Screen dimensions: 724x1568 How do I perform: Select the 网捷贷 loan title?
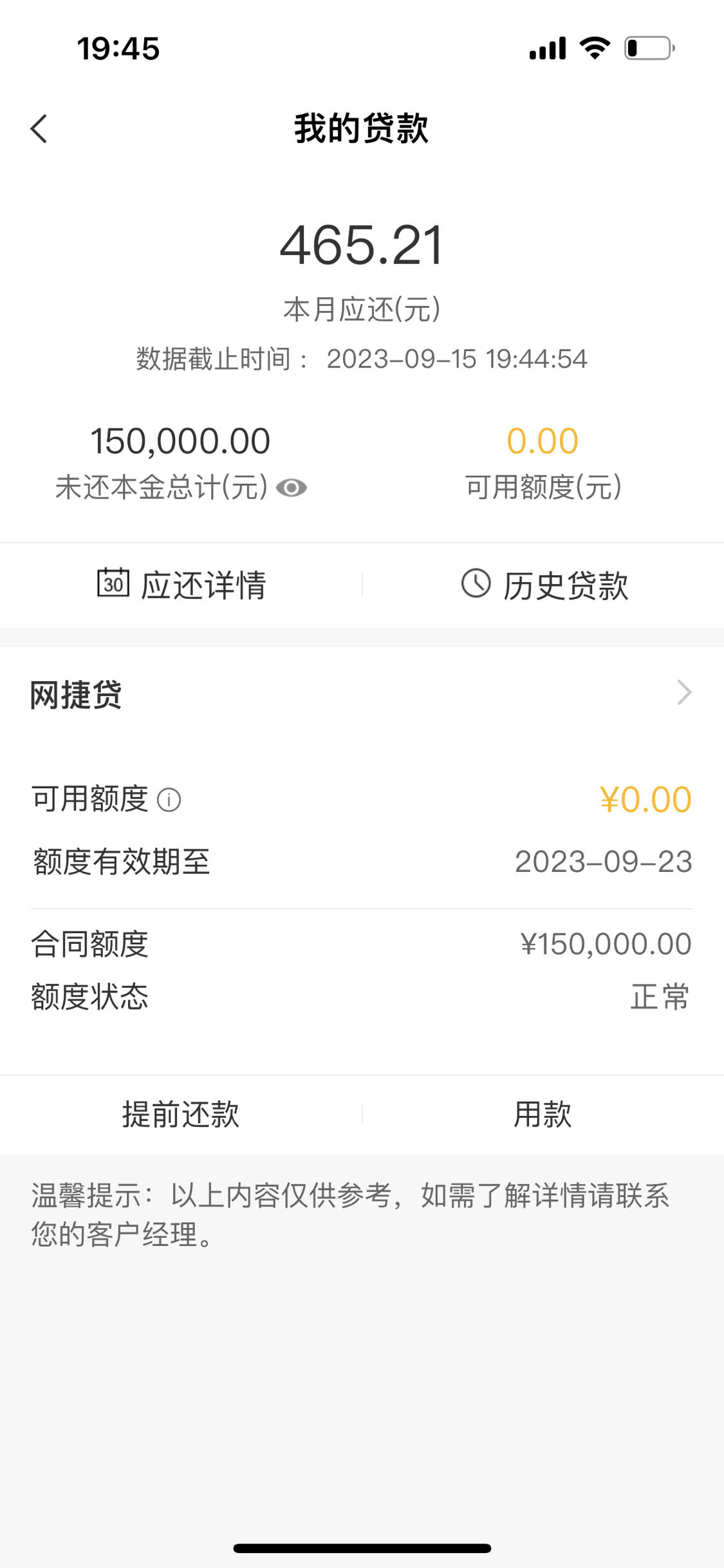[76, 695]
